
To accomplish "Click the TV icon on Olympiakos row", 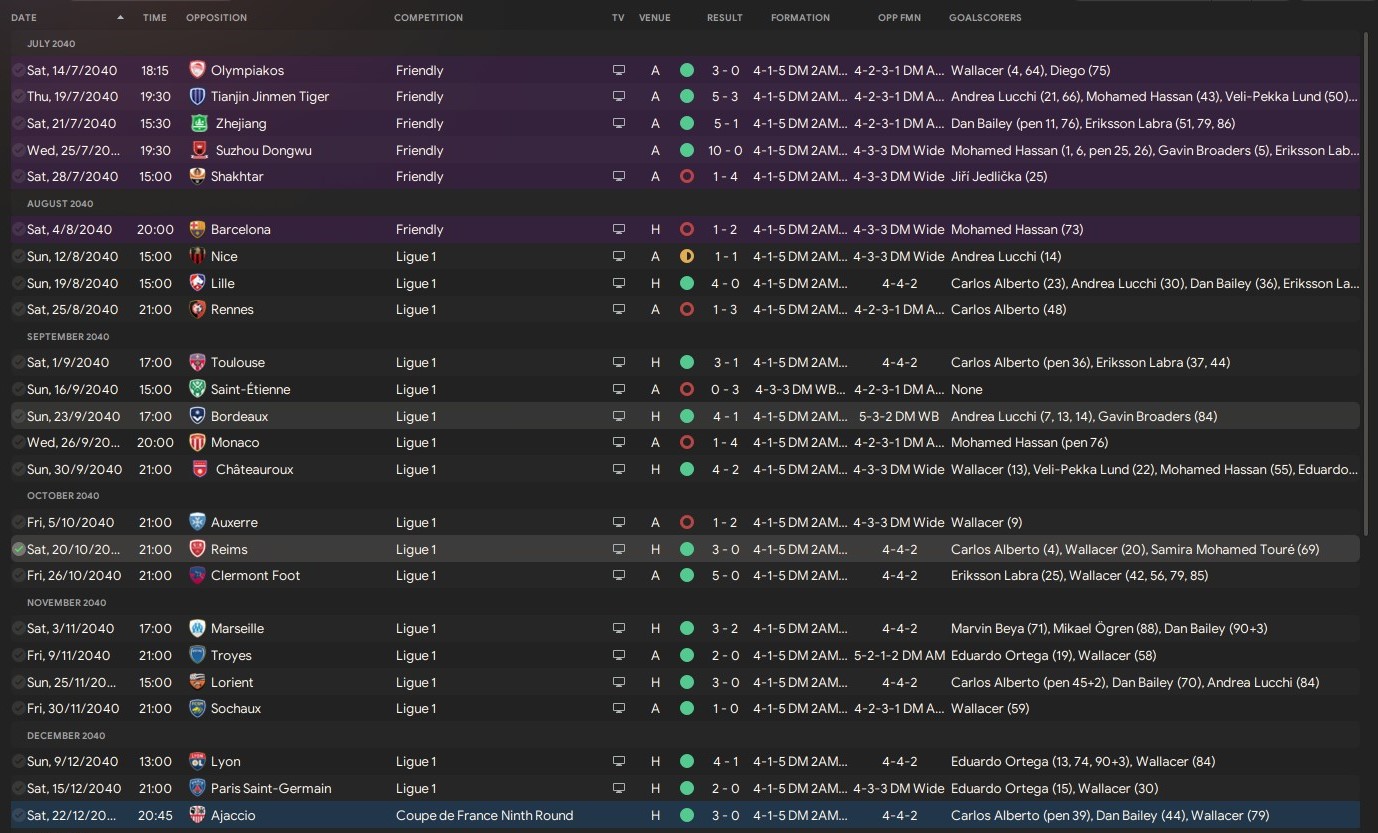I will pos(619,70).
